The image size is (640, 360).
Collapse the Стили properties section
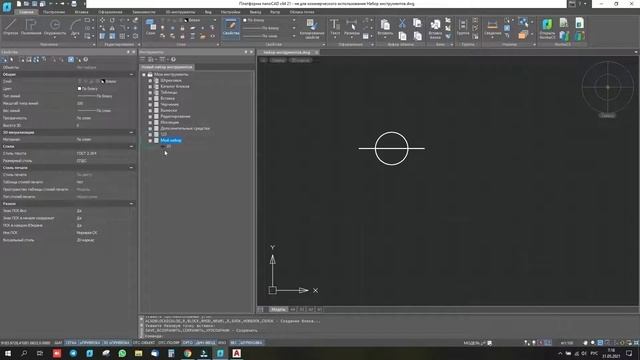tap(131, 146)
